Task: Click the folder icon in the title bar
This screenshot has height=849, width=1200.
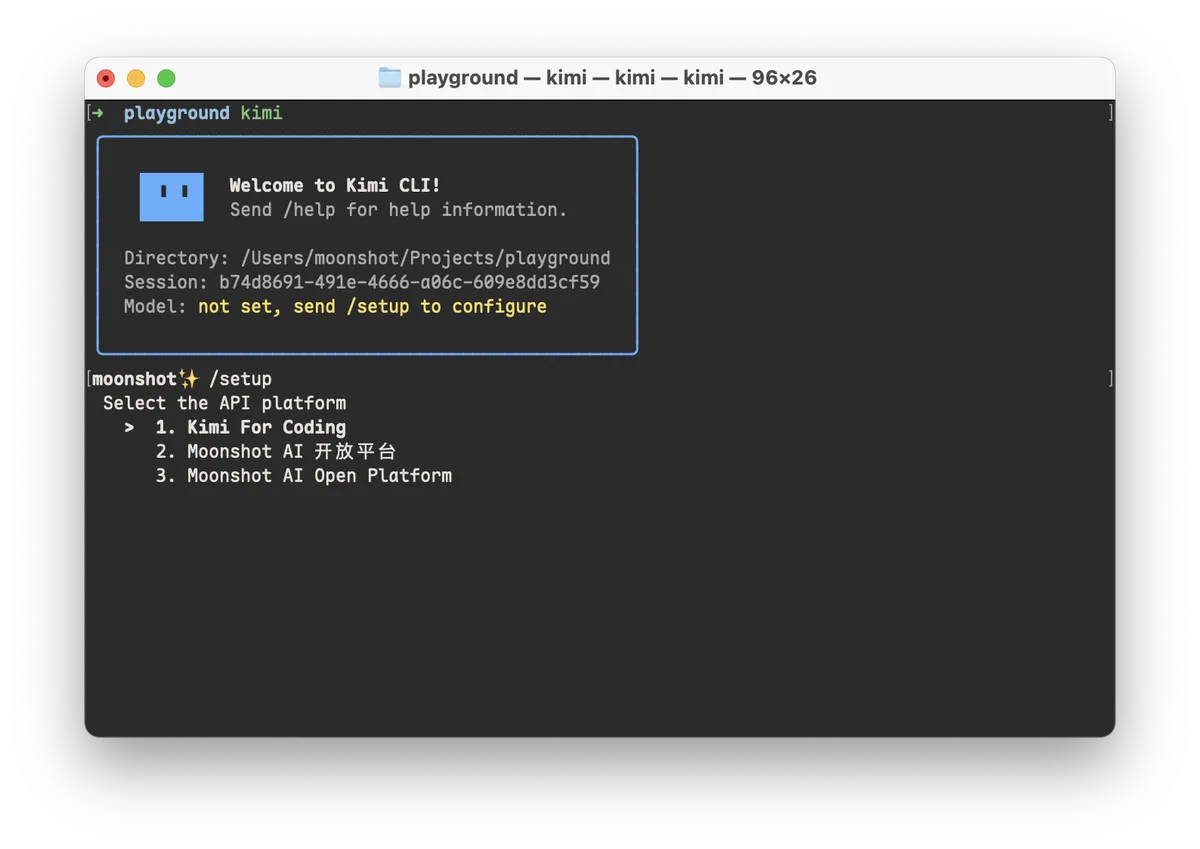Action: click(x=389, y=78)
